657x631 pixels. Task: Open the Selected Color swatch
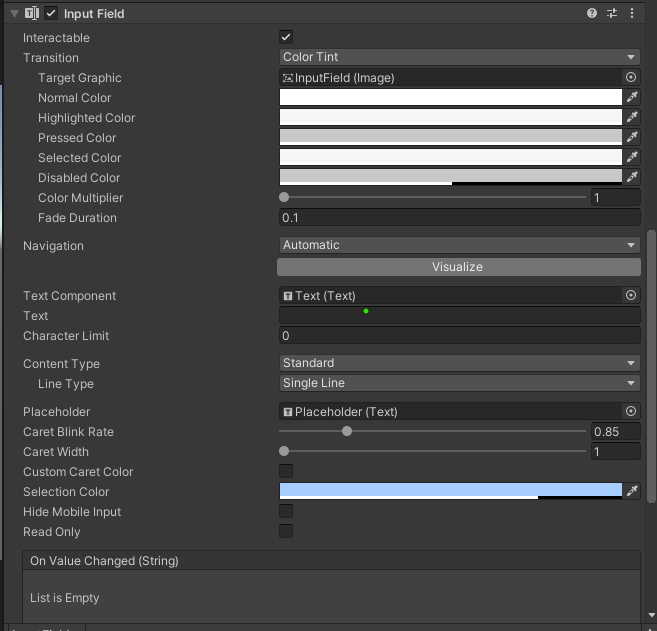point(451,157)
